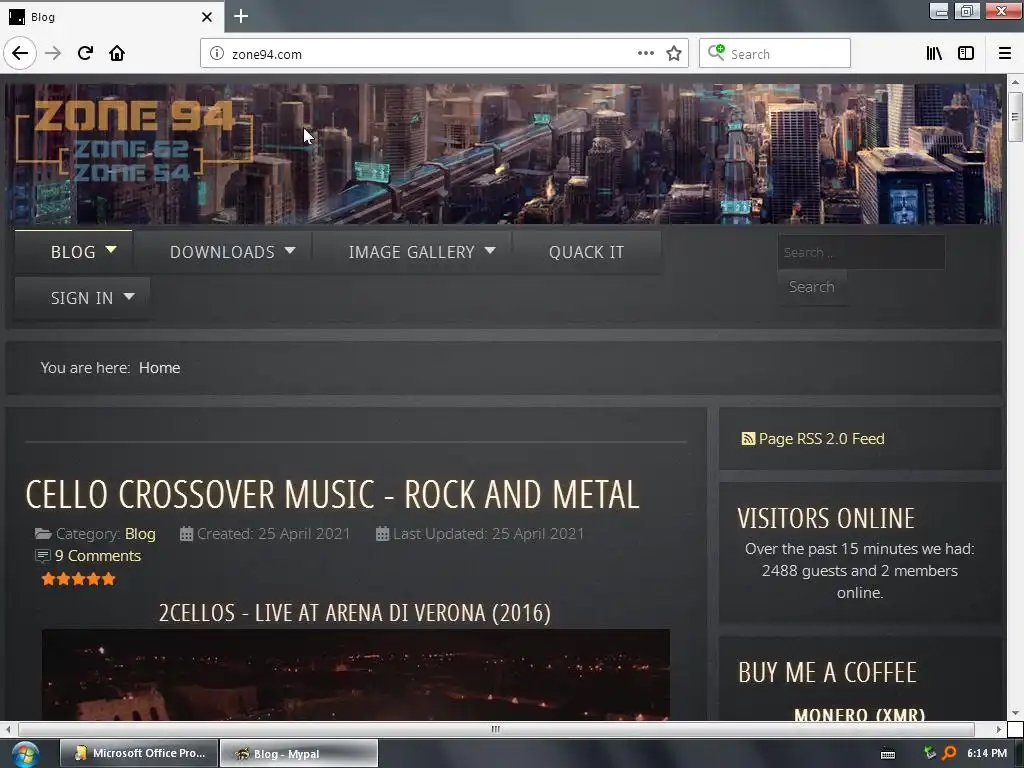The image size is (1024, 768).
Task: Click the 2CELLOS Live at Arena heading
Action: click(x=355, y=613)
